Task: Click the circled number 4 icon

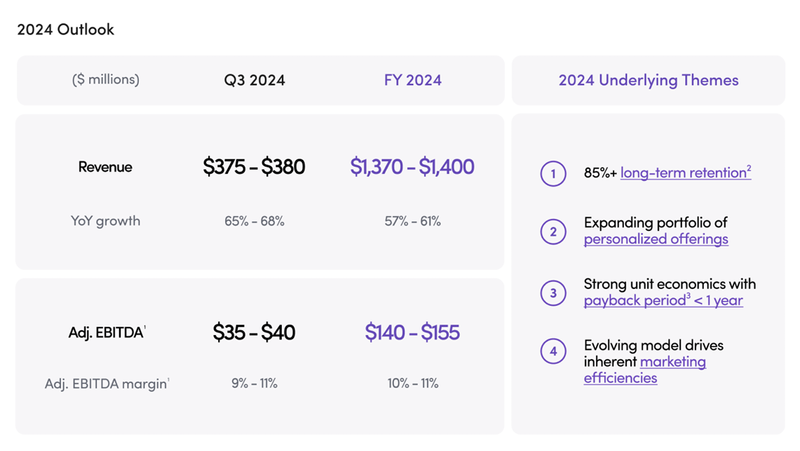Action: click(553, 352)
